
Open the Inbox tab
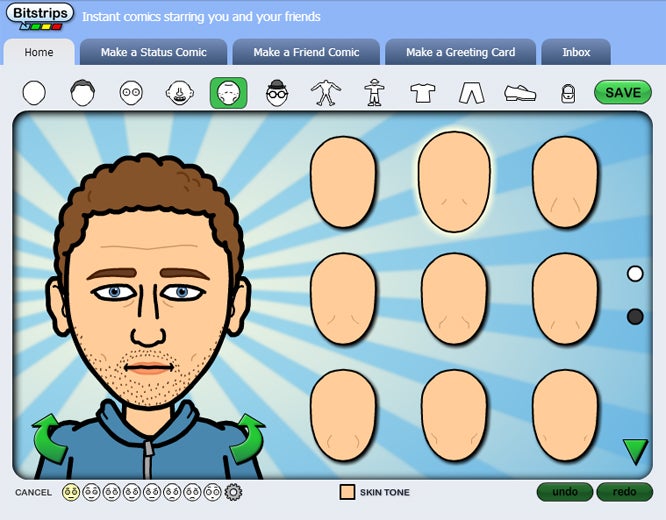pos(576,52)
